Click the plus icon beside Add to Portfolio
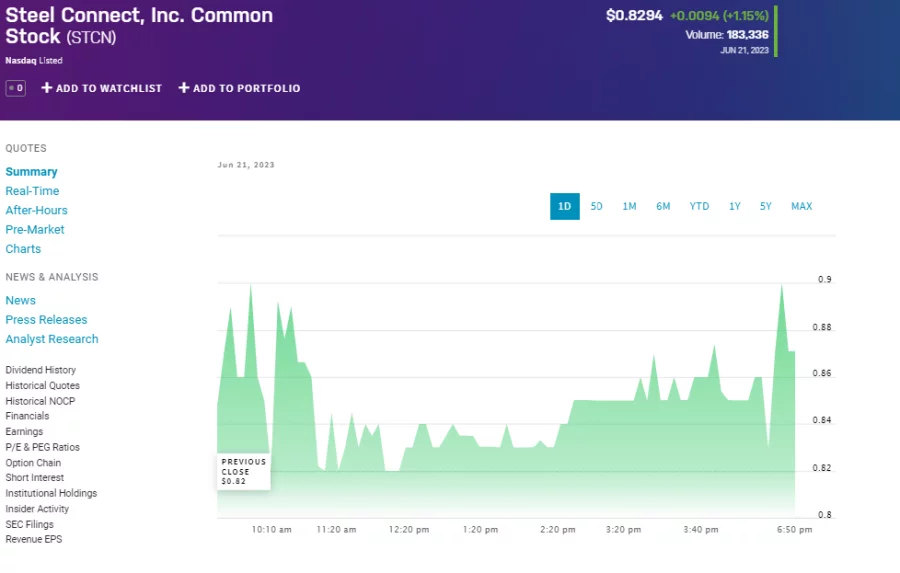This screenshot has width=900, height=573. [184, 88]
